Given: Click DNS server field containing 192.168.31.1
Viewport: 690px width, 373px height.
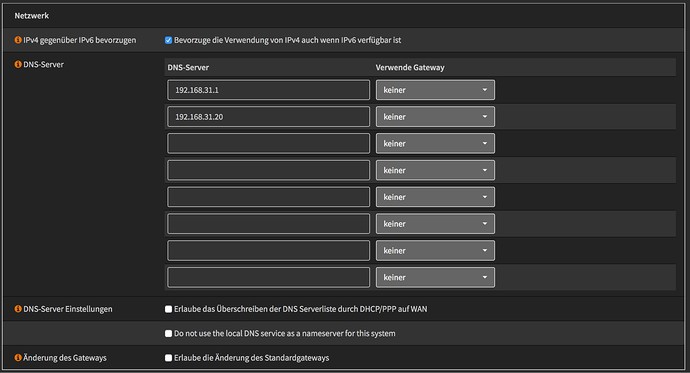Looking at the screenshot, I should coord(268,90).
